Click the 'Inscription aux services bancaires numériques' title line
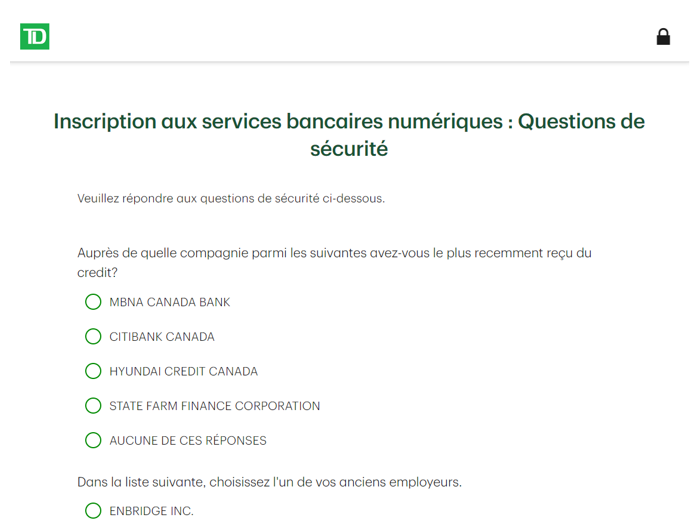Viewport: 699px width, 527px height. coord(279,121)
